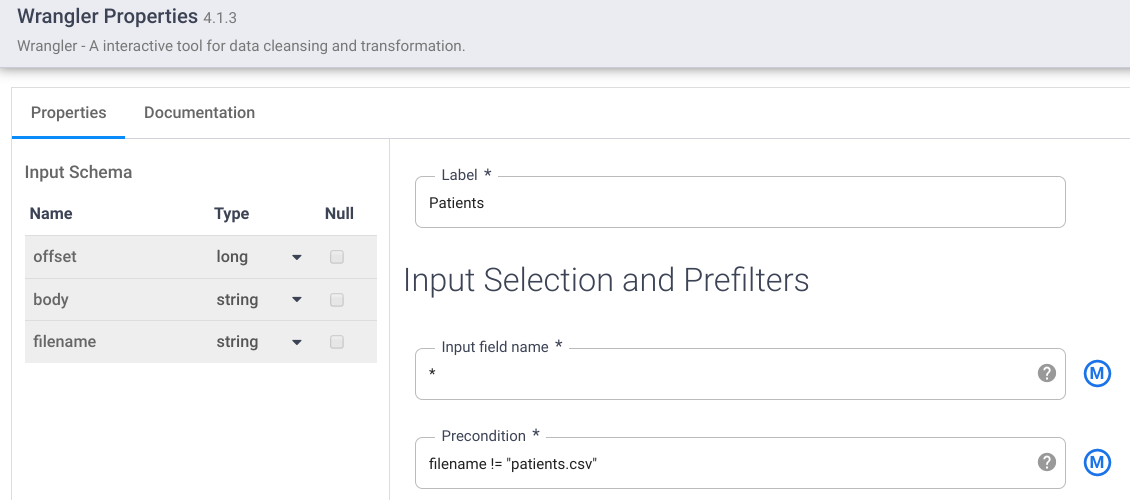The height and width of the screenshot is (500, 1130).
Task: Select the filename schema row name
Action: coord(64,342)
